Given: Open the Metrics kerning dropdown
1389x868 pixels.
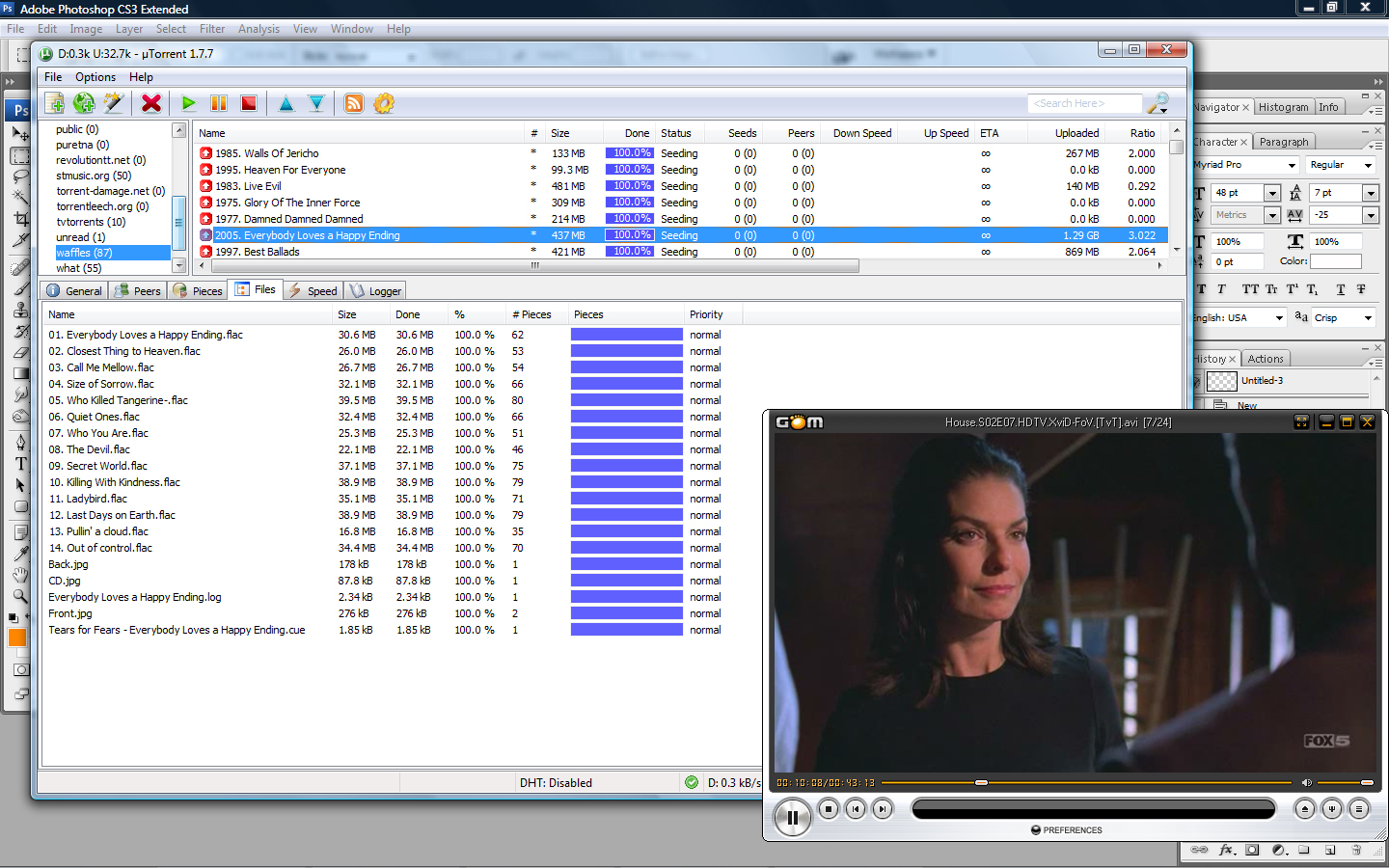Looking at the screenshot, I should 1272,215.
